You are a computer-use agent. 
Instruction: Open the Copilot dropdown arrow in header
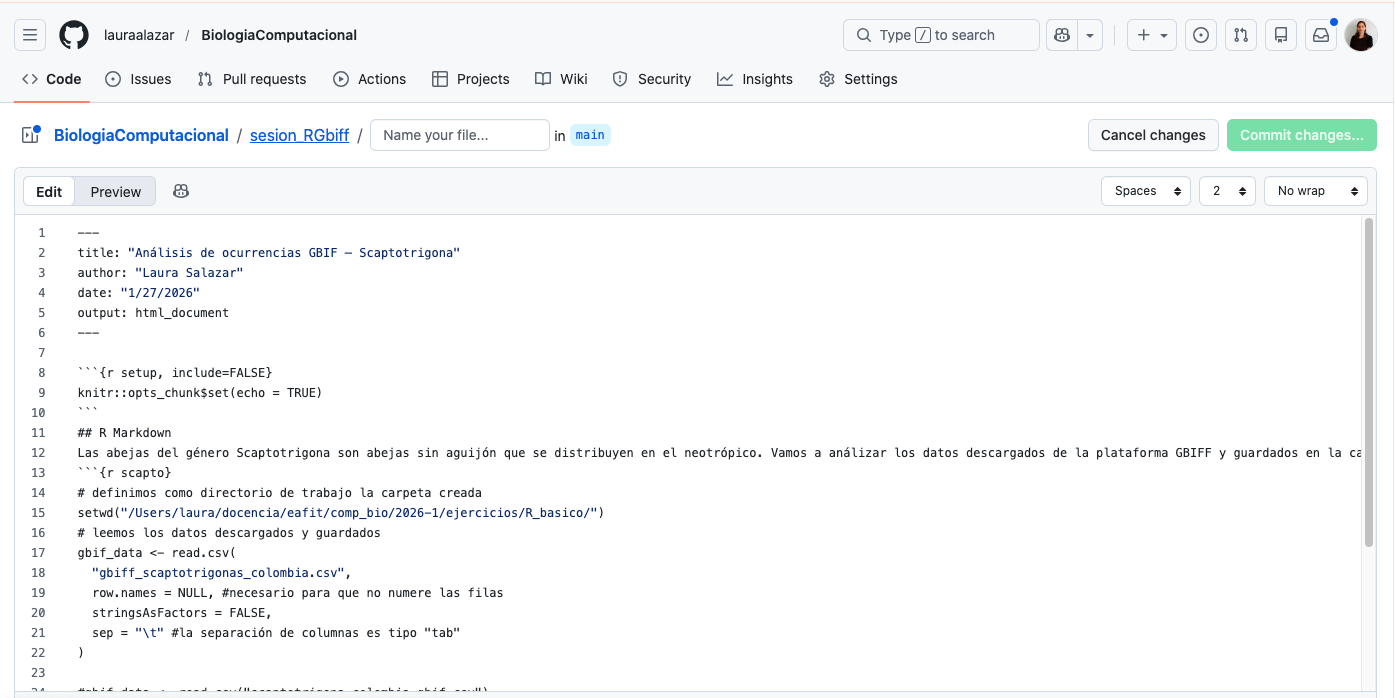(x=1090, y=35)
